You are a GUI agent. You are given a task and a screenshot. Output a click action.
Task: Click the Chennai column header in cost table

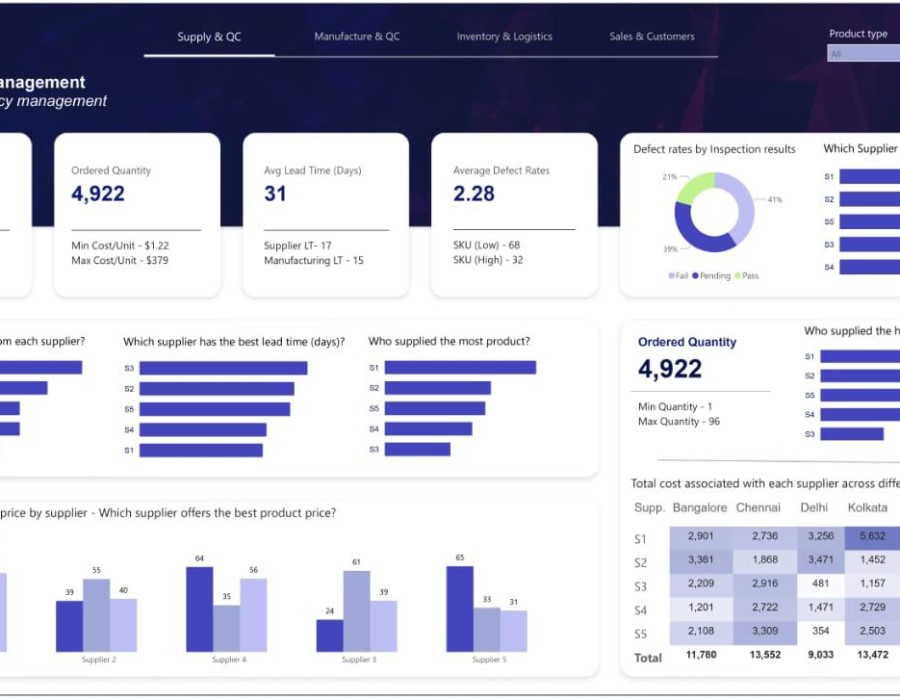[x=758, y=508]
